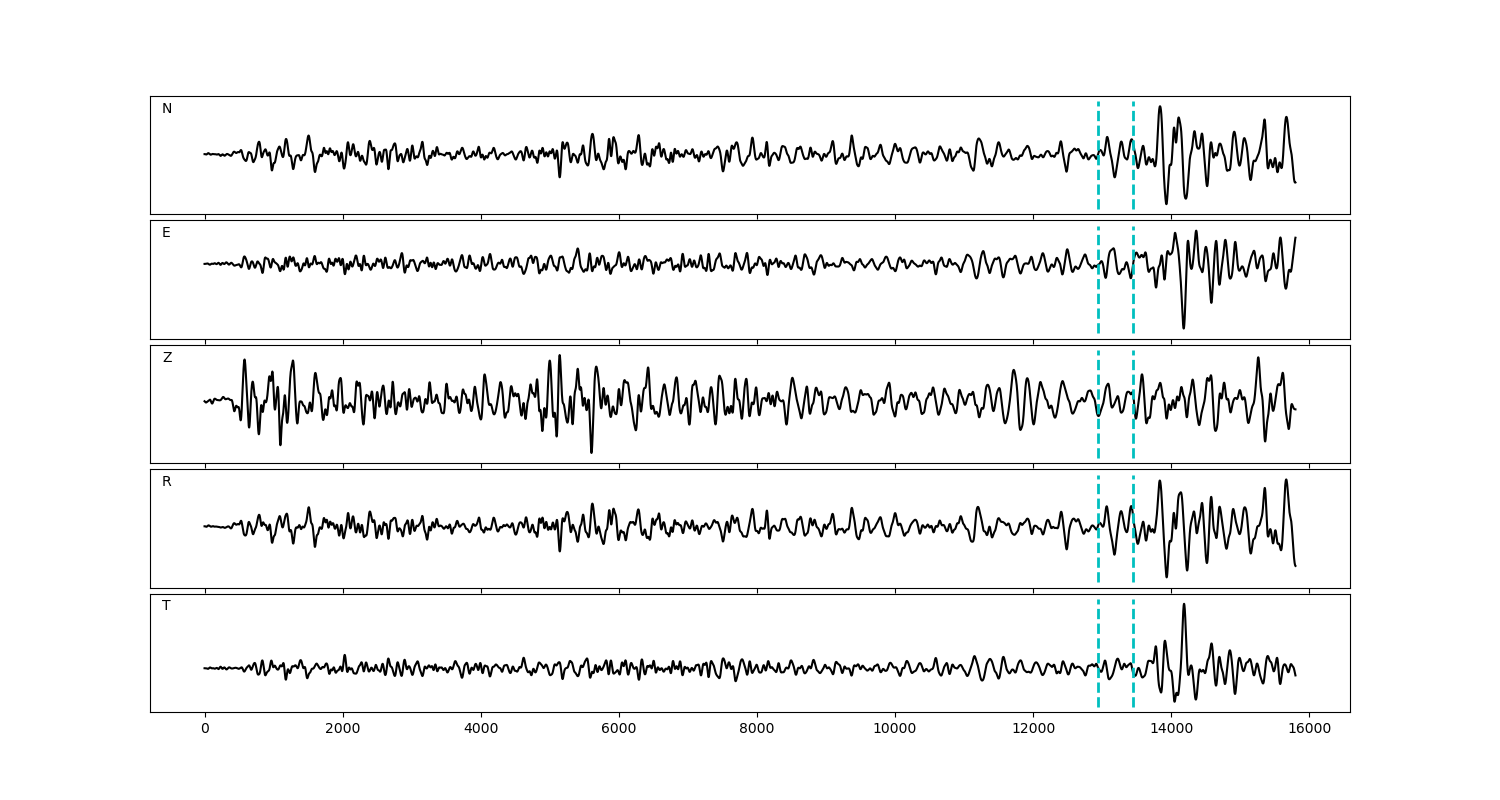The image size is (1500, 800).
Task: Click the N component label
Action: pos(167,109)
